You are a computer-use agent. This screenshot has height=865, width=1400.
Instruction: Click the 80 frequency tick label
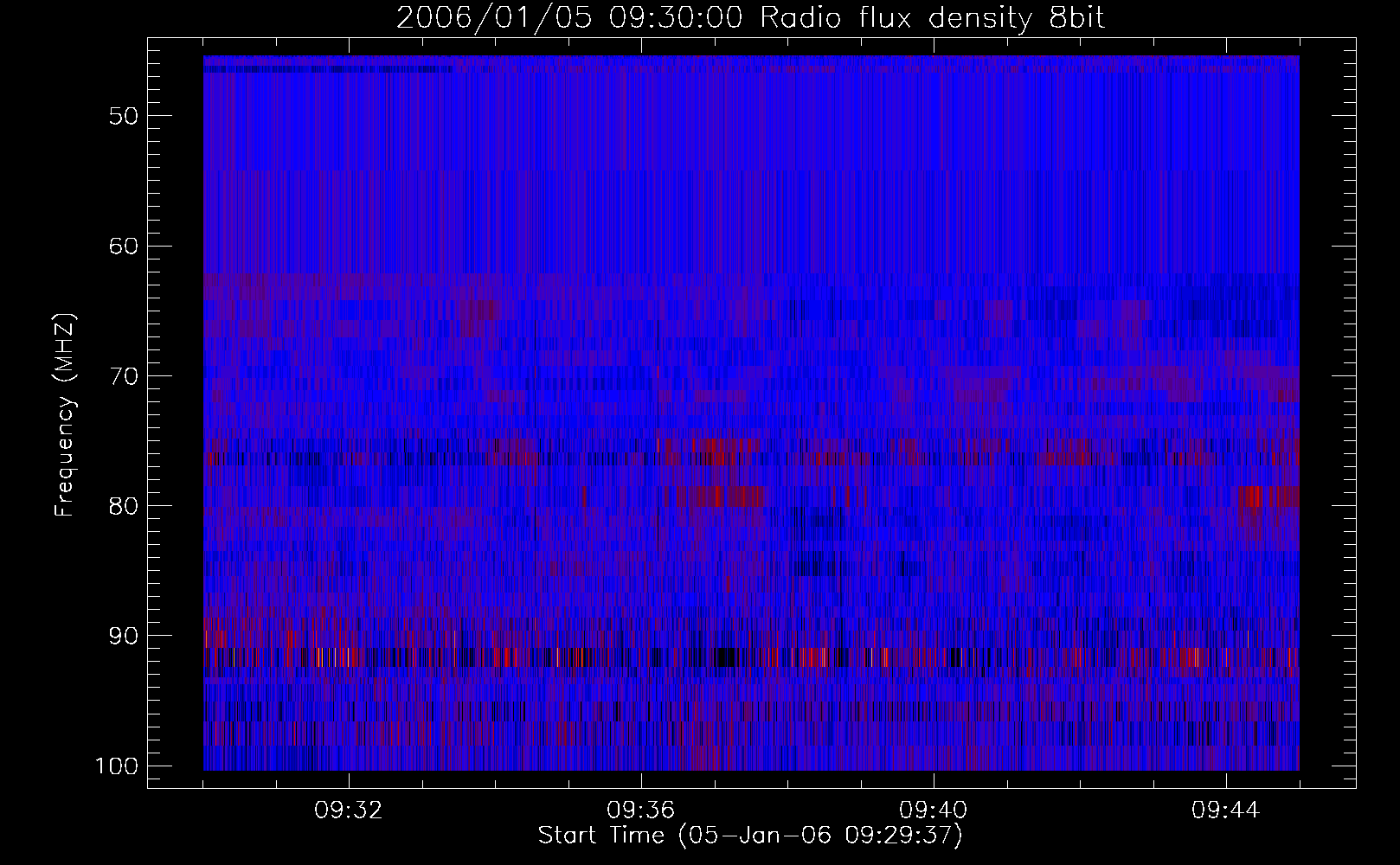[124, 506]
